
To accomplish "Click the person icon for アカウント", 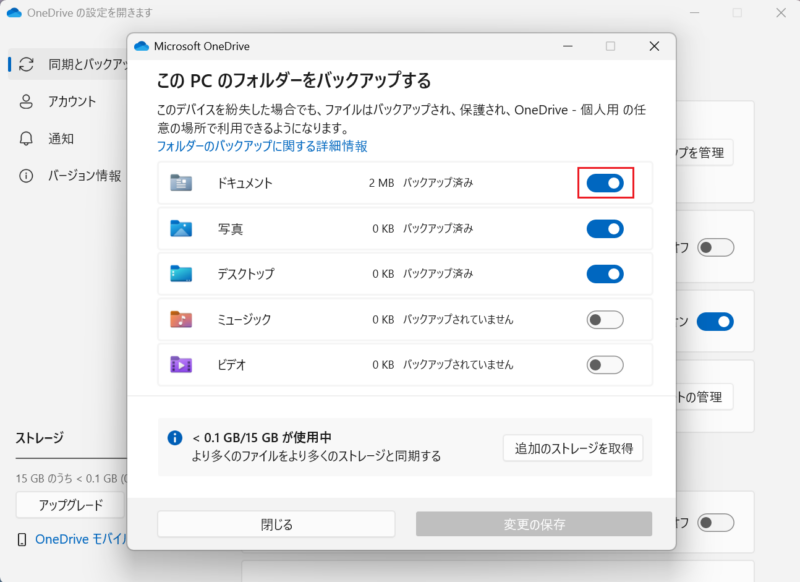I will pos(26,102).
